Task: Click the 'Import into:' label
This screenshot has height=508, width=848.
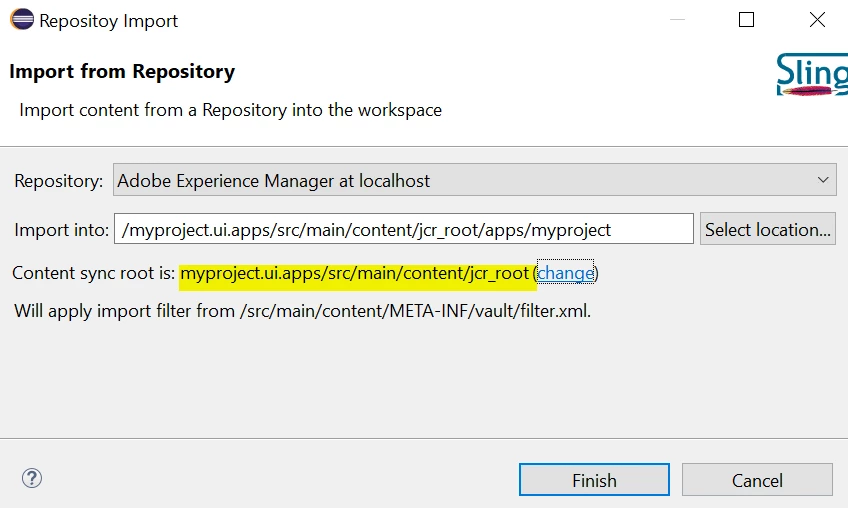Action: 62,230
